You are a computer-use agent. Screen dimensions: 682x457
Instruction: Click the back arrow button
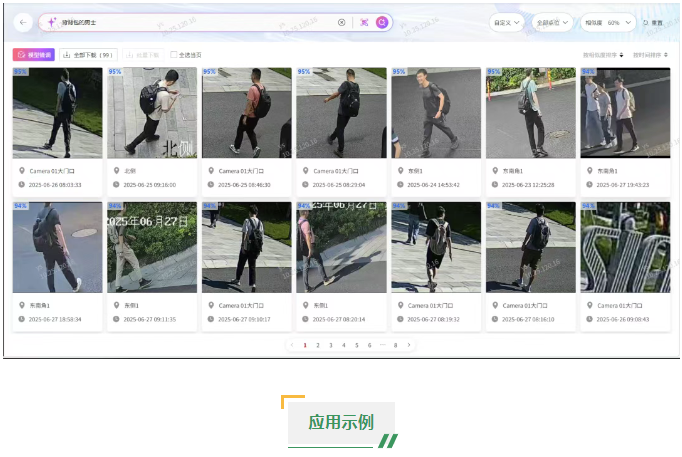(23, 22)
